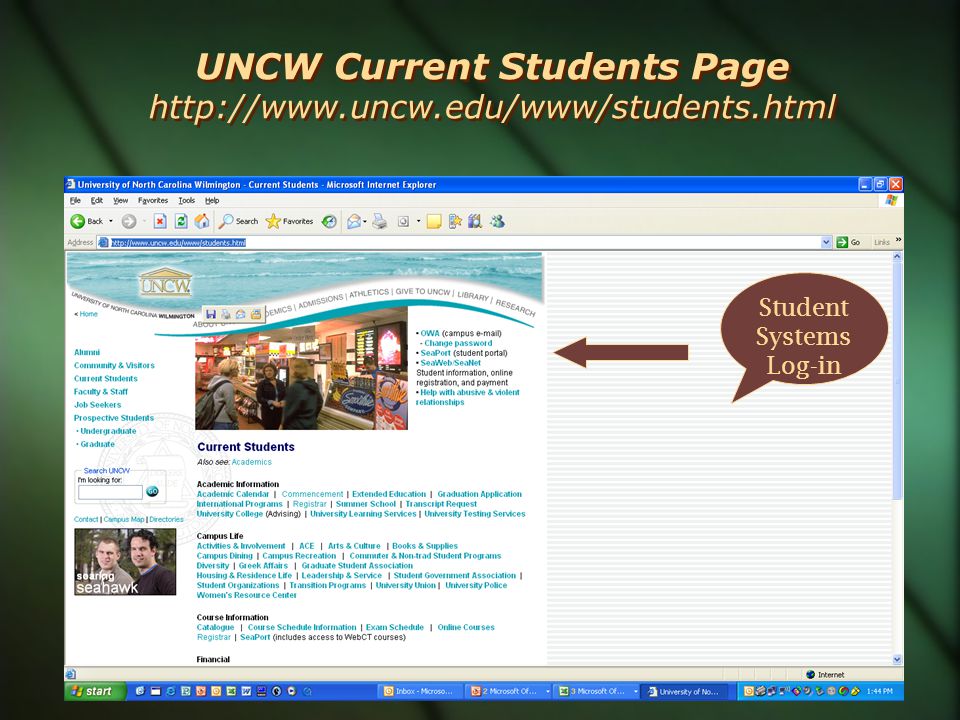Open the Edit menu

click(x=97, y=200)
